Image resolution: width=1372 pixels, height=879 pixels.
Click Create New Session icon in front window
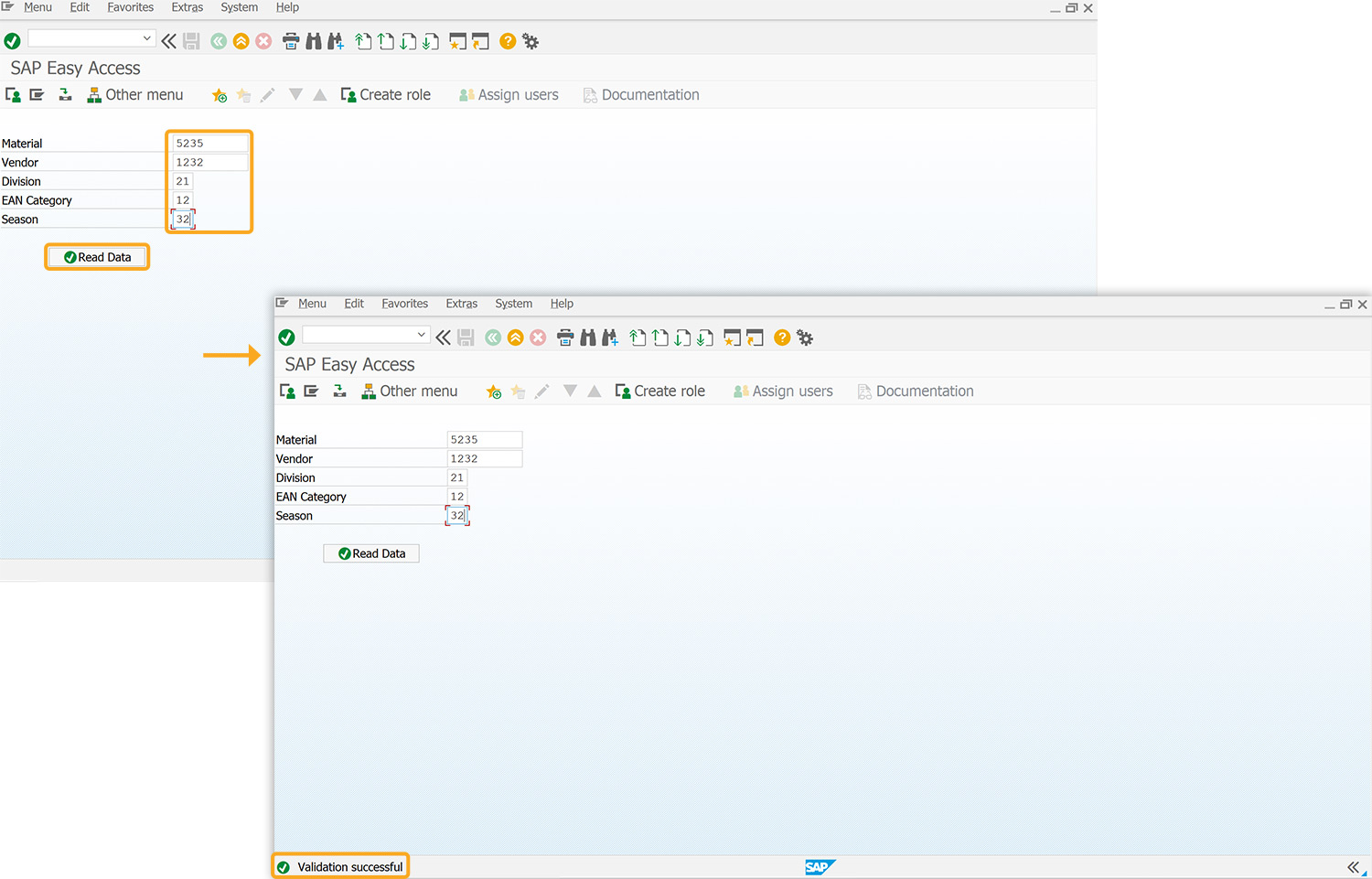point(732,338)
